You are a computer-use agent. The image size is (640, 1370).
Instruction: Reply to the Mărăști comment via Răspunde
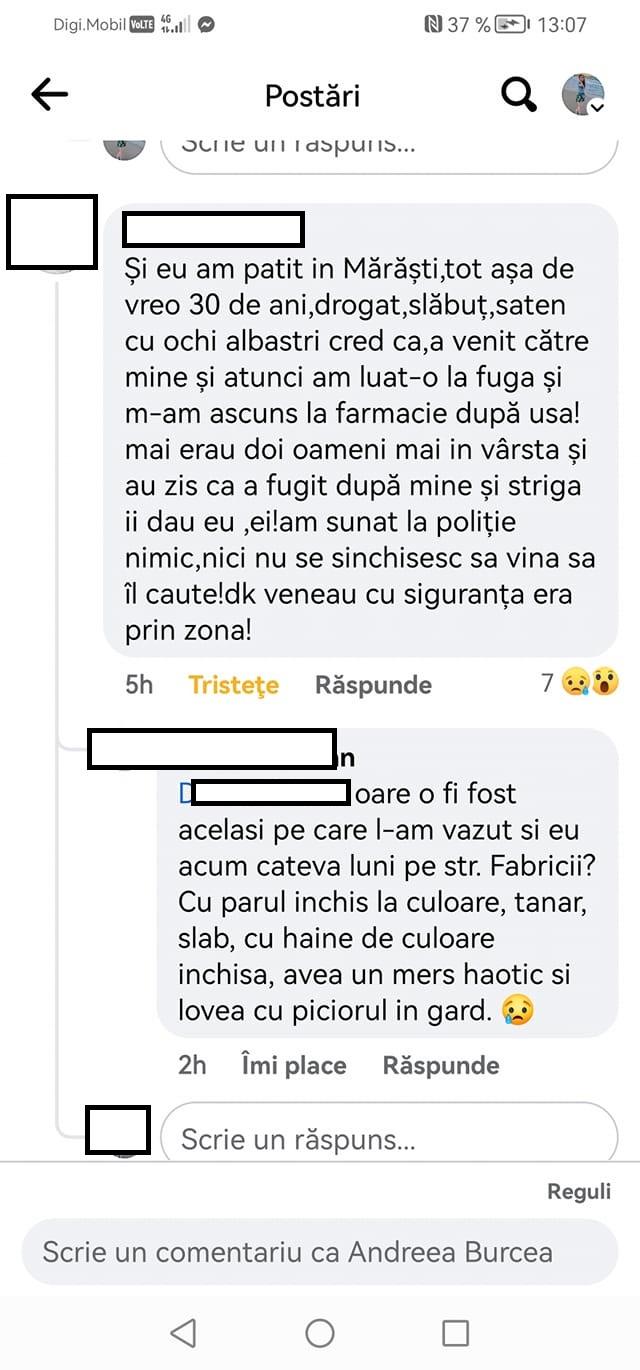tap(373, 685)
